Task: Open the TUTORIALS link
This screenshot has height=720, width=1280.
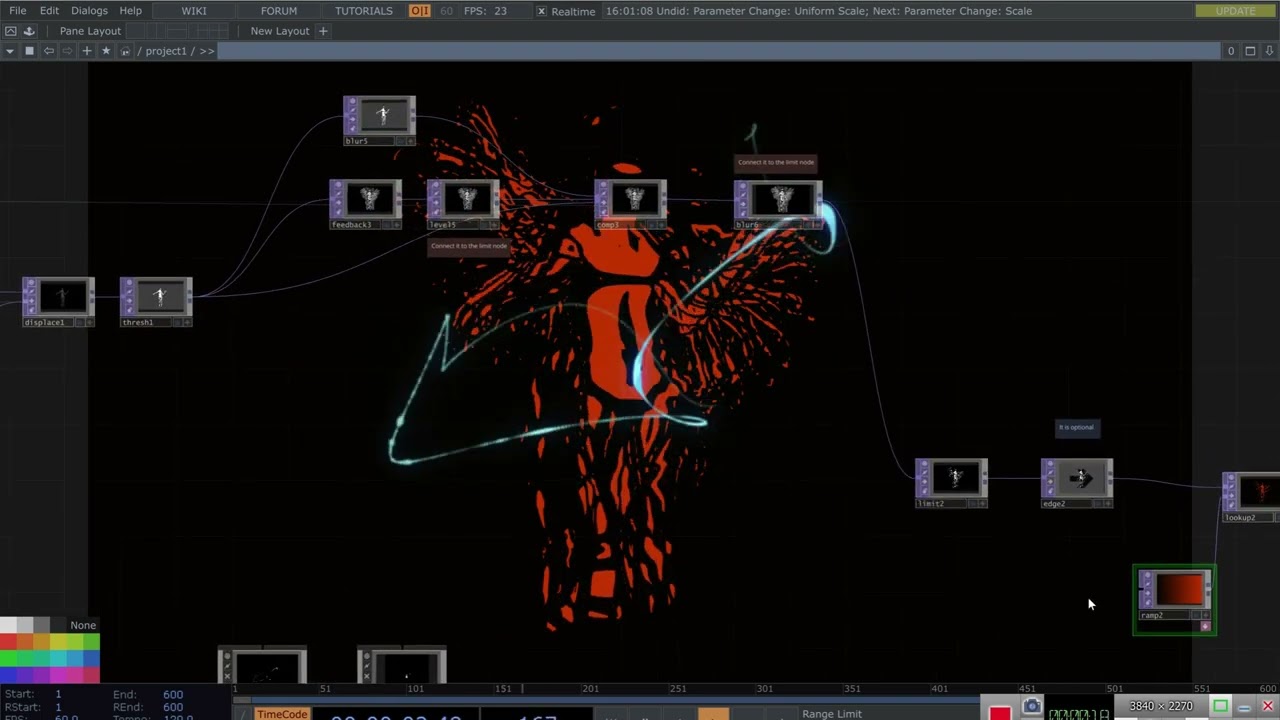Action: (x=364, y=11)
